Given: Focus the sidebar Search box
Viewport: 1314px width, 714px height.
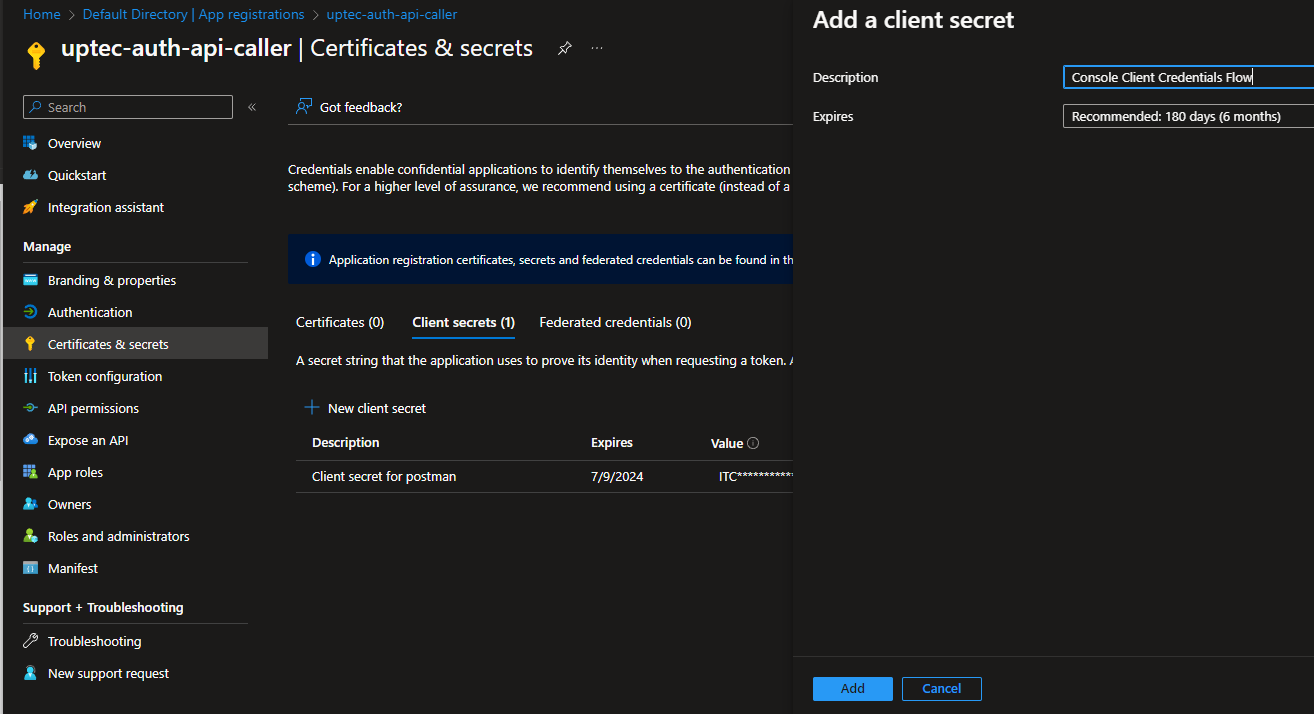Looking at the screenshot, I should (137, 107).
